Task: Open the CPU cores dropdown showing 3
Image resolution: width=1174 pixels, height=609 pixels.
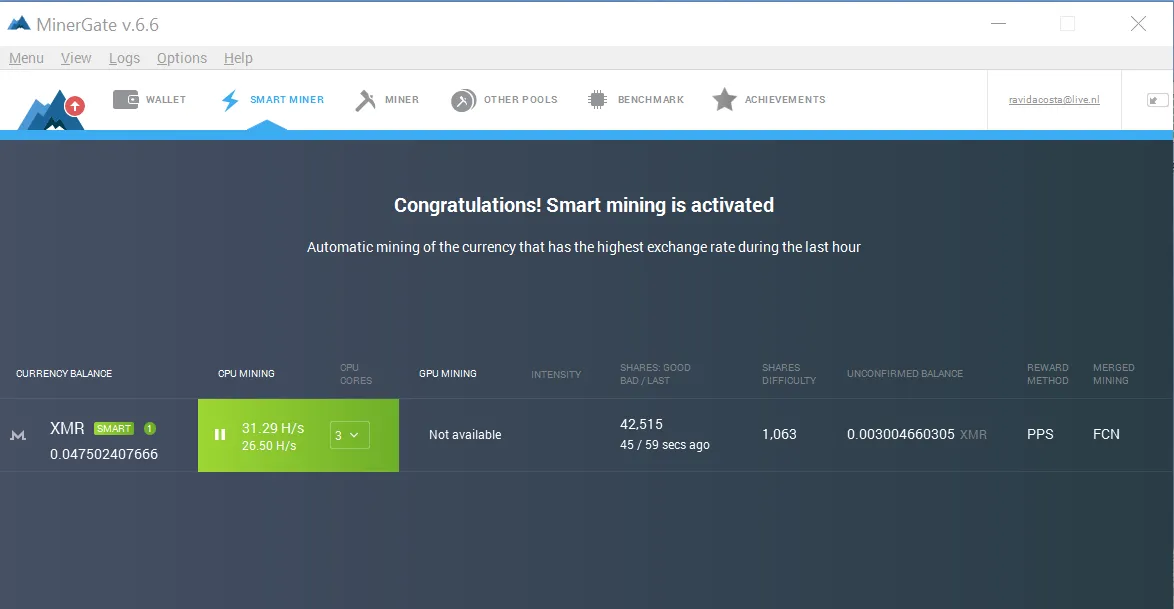Action: tap(350, 435)
